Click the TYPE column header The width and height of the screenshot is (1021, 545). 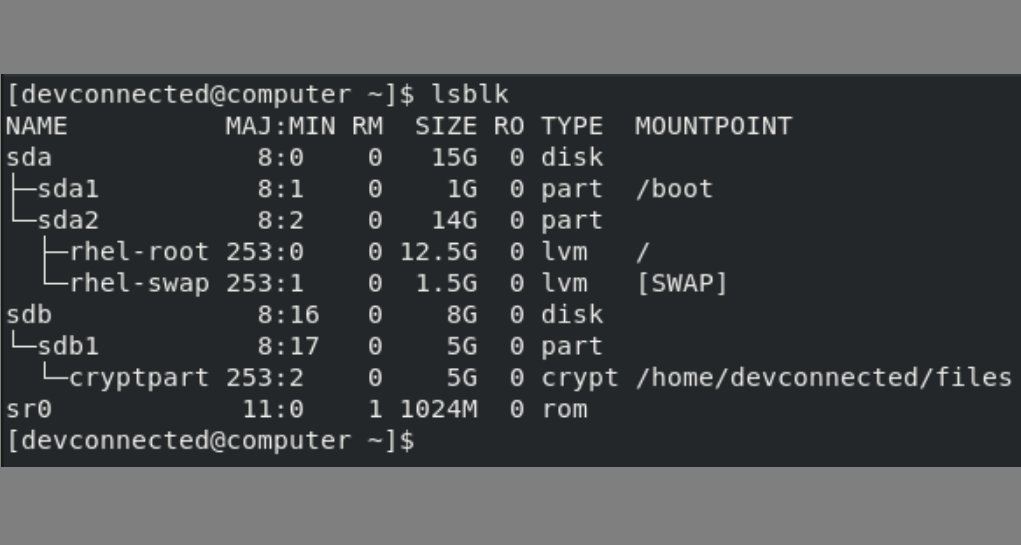click(572, 127)
